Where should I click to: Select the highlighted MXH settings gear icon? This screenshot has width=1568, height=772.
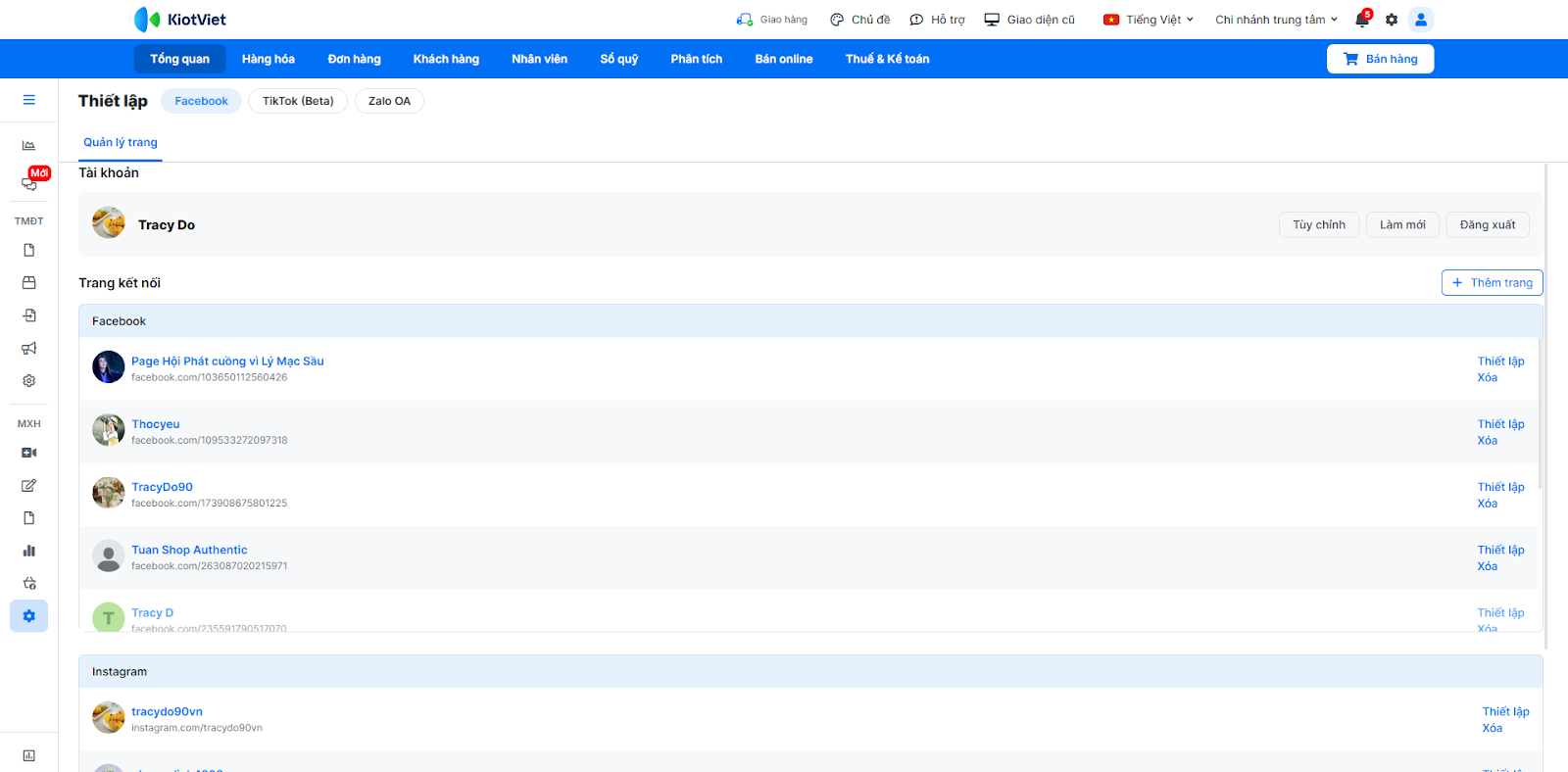pyautogui.click(x=29, y=616)
